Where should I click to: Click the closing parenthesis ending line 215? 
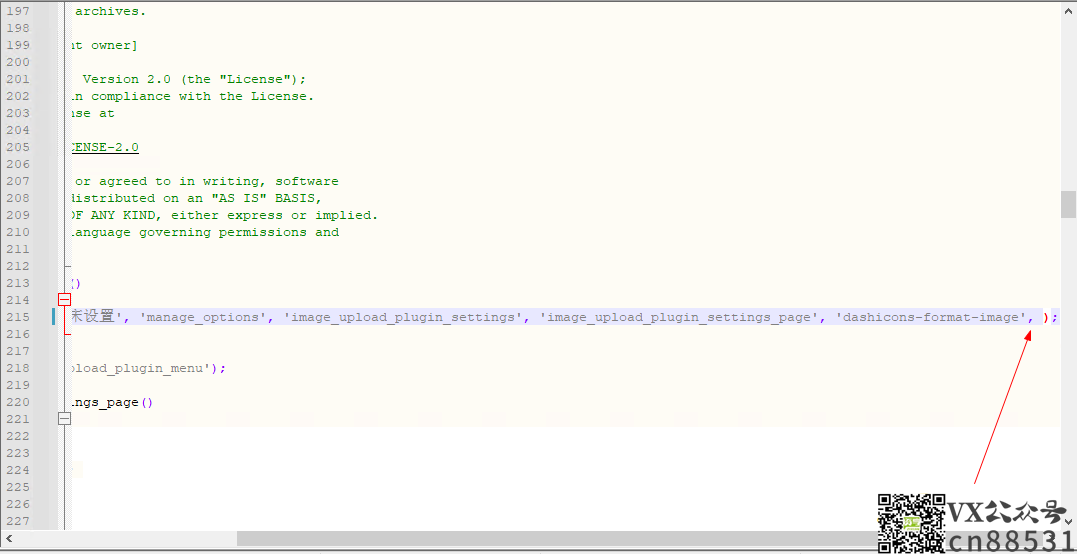(1046, 317)
